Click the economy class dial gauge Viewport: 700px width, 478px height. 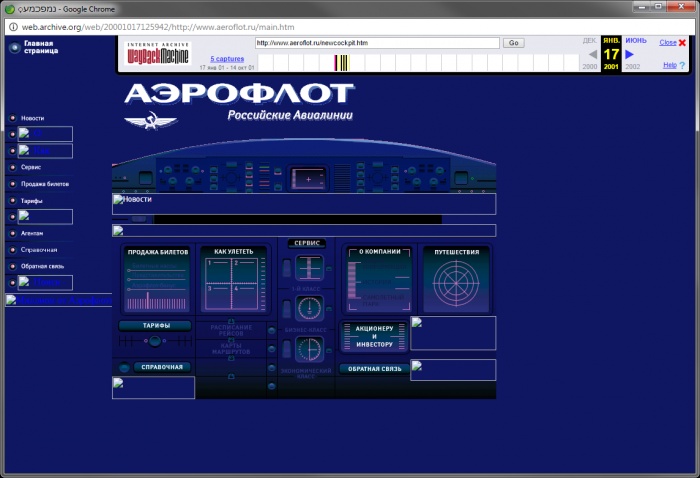(x=309, y=350)
